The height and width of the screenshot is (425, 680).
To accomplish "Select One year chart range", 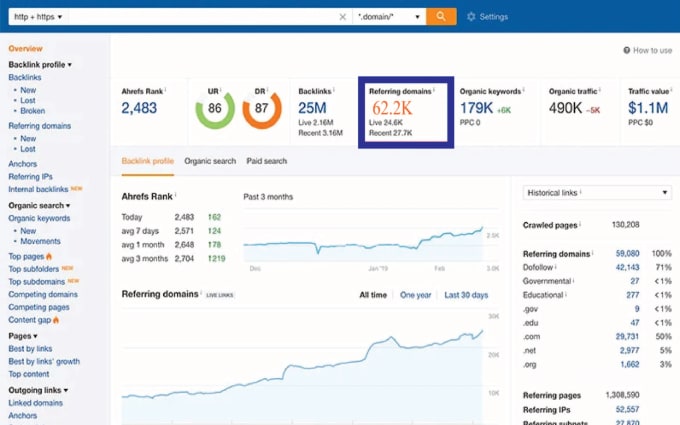I will (x=415, y=295).
